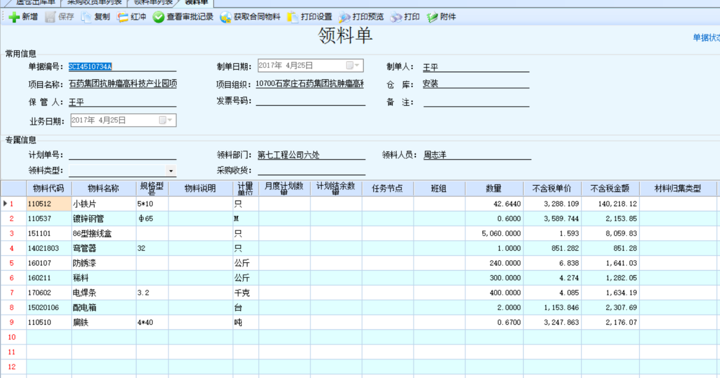
Task: Click the 保存 toolbar icon
Action: click(50, 17)
